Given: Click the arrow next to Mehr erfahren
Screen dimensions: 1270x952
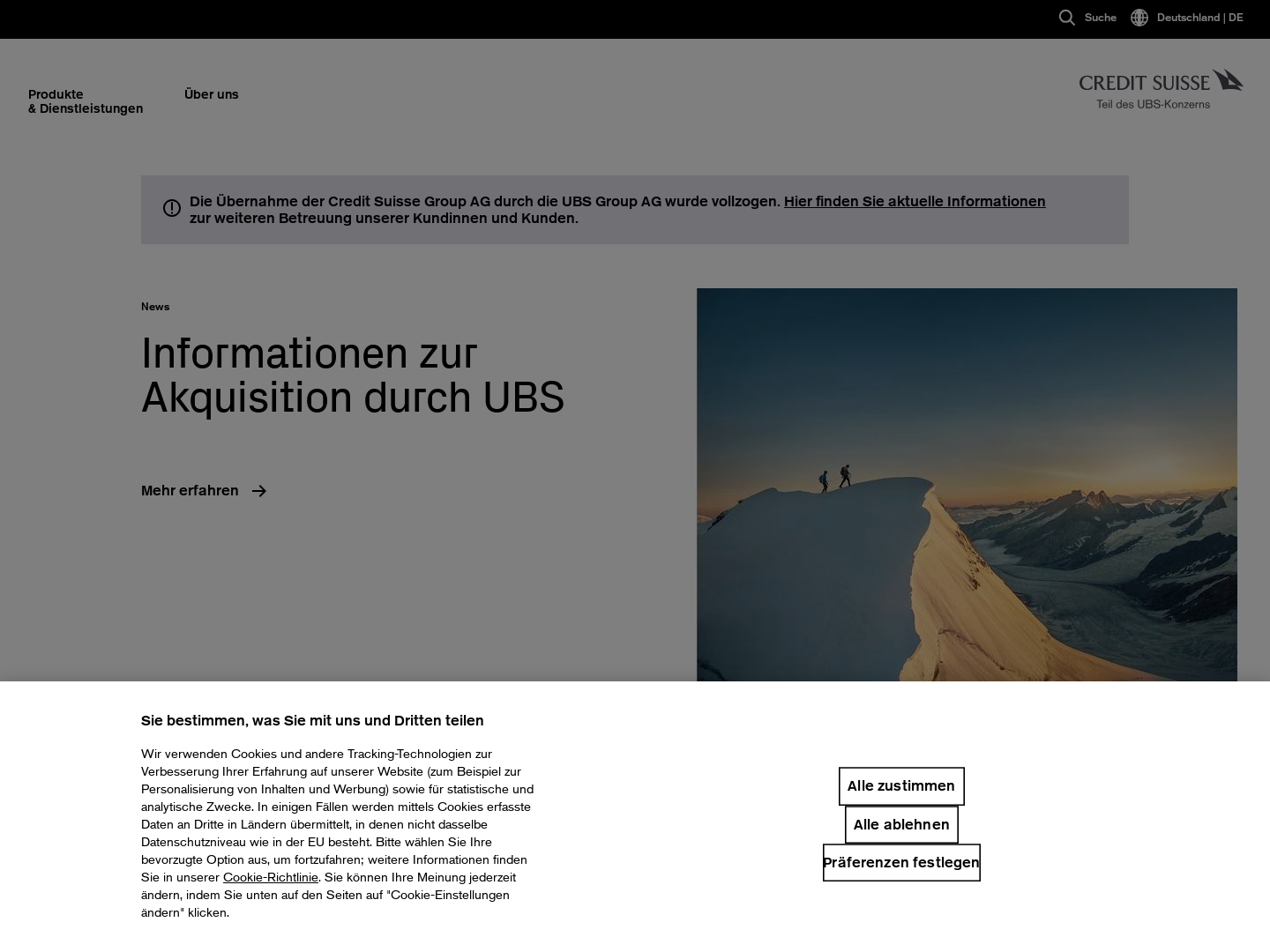Looking at the screenshot, I should pos(259,491).
